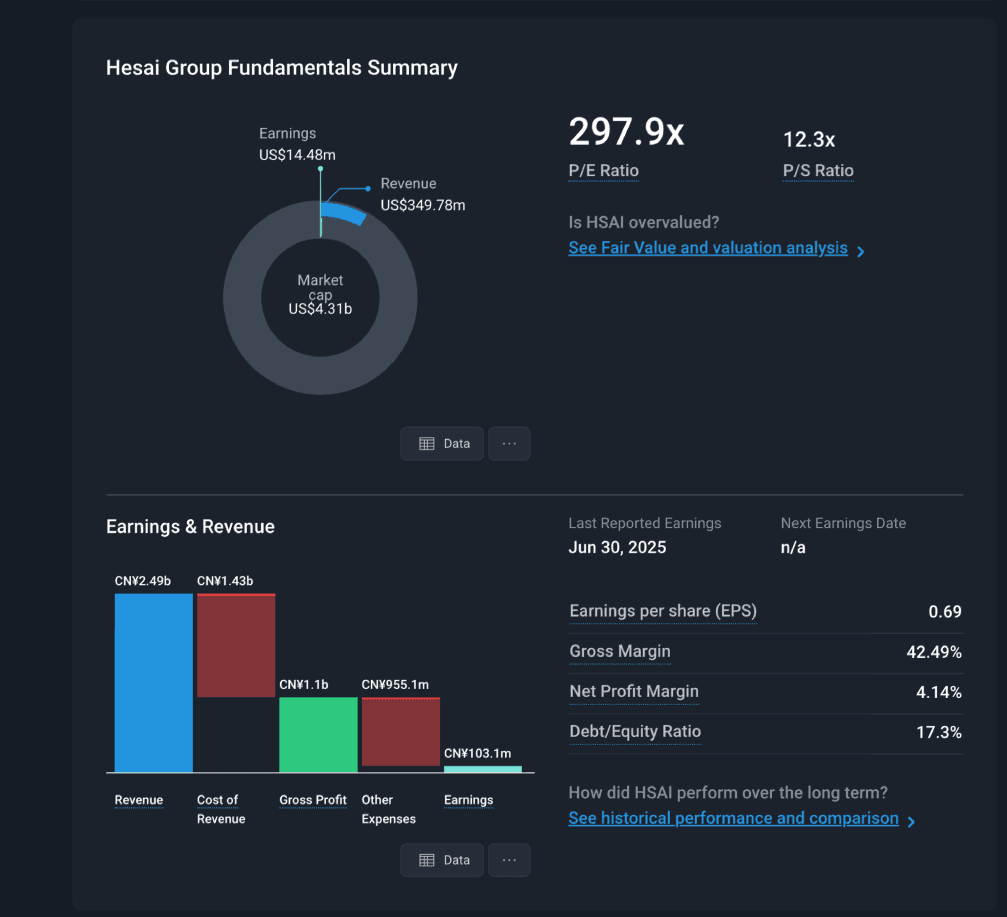The height and width of the screenshot is (917, 1007).
Task: Click the CN¥1.43b cost value label
Action: tap(225, 581)
